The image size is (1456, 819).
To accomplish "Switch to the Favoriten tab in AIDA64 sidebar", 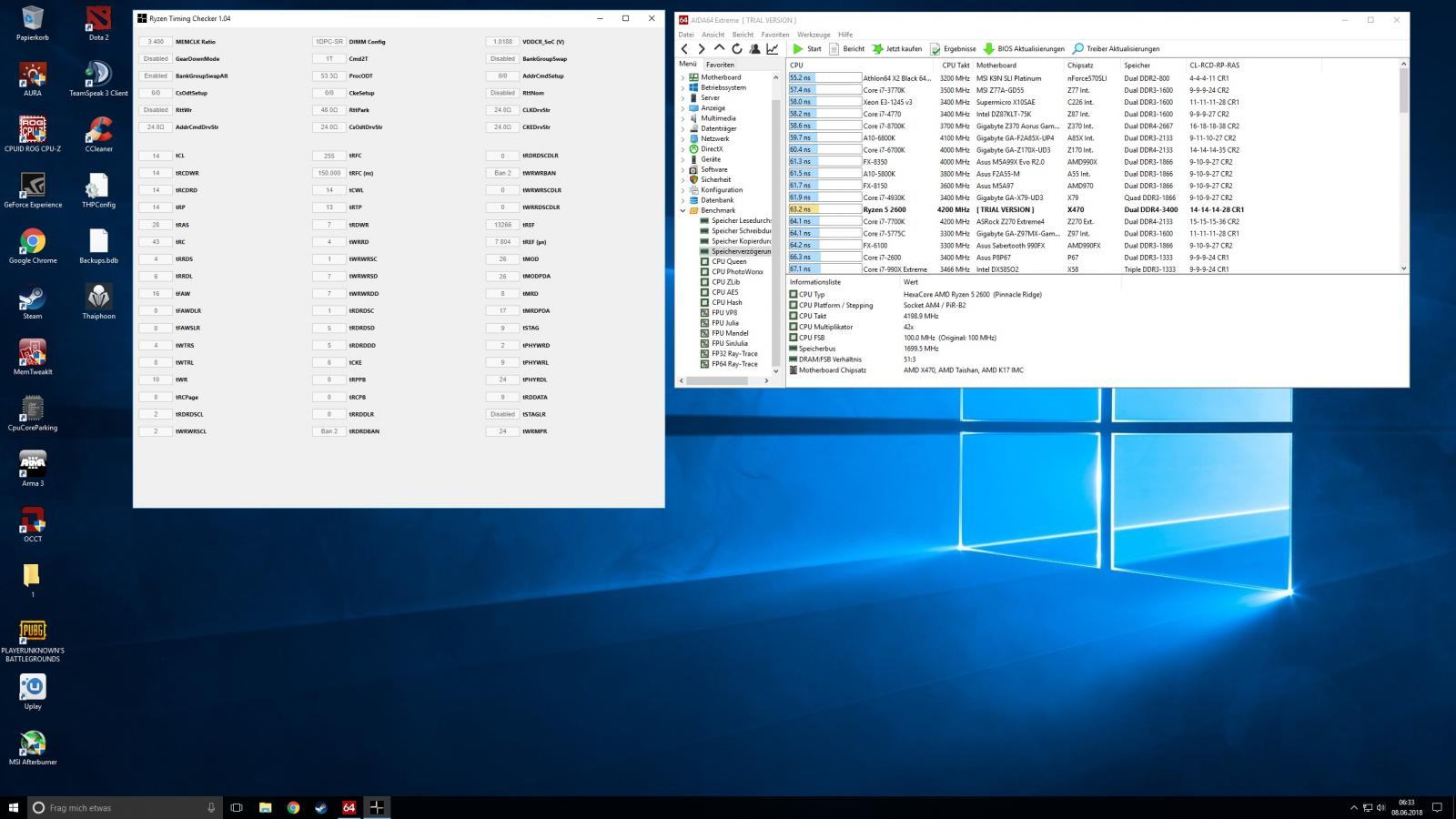I will tap(720, 65).
